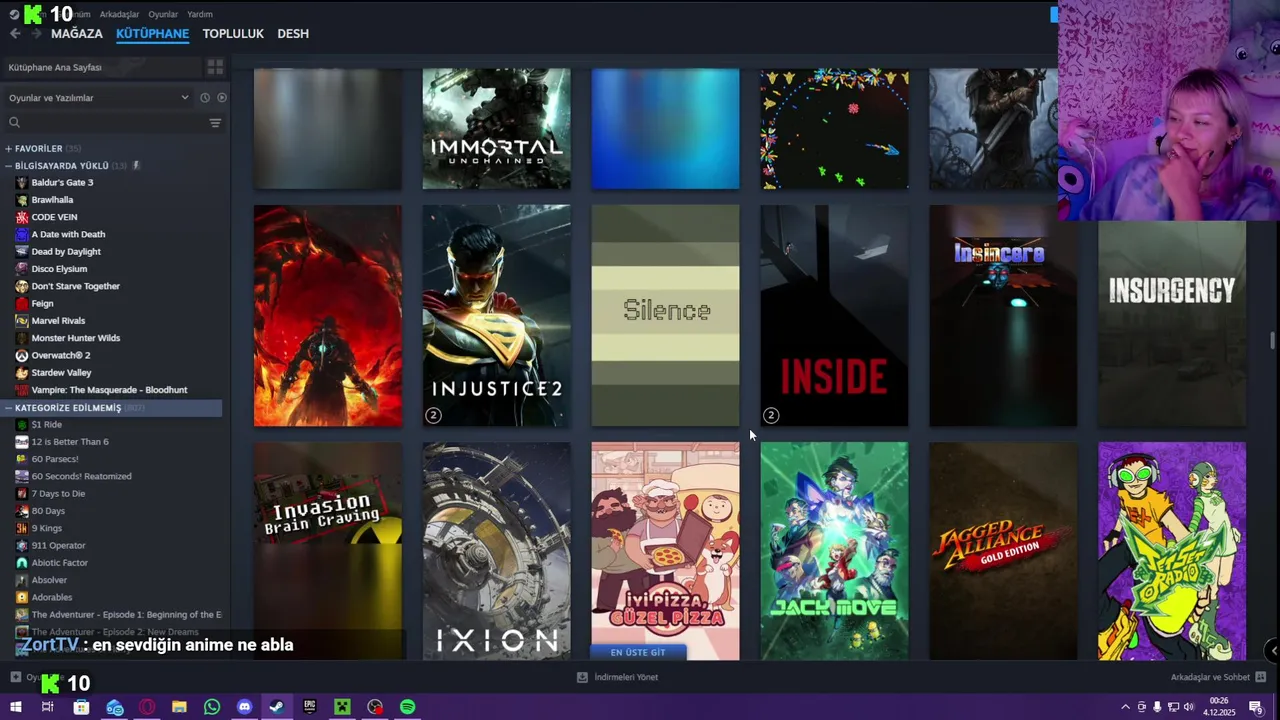
Task: Select Don't Starve Together entry
Action: click(x=75, y=286)
